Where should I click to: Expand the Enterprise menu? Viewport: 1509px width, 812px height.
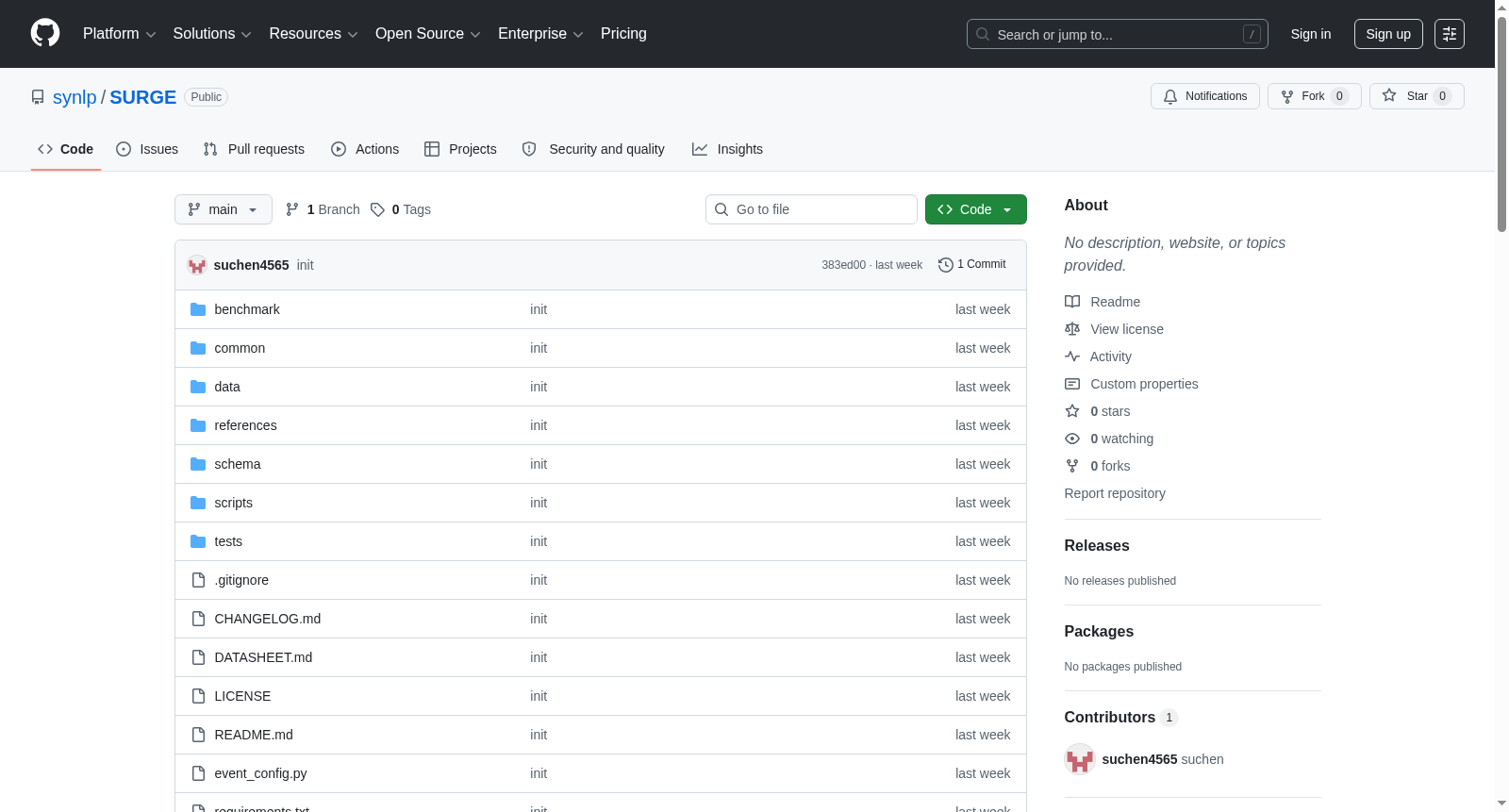(540, 34)
